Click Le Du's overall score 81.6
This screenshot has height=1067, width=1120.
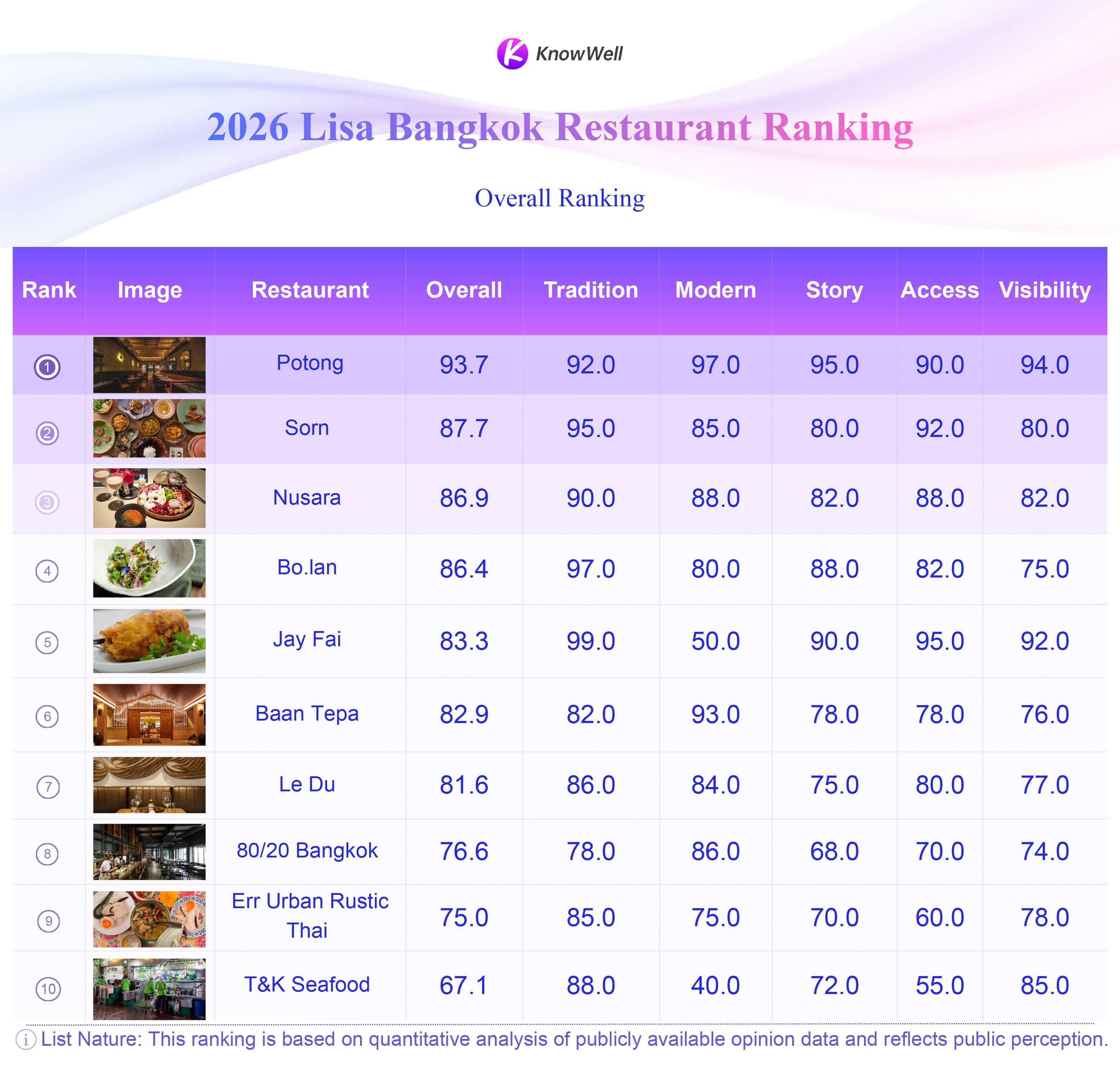click(464, 786)
